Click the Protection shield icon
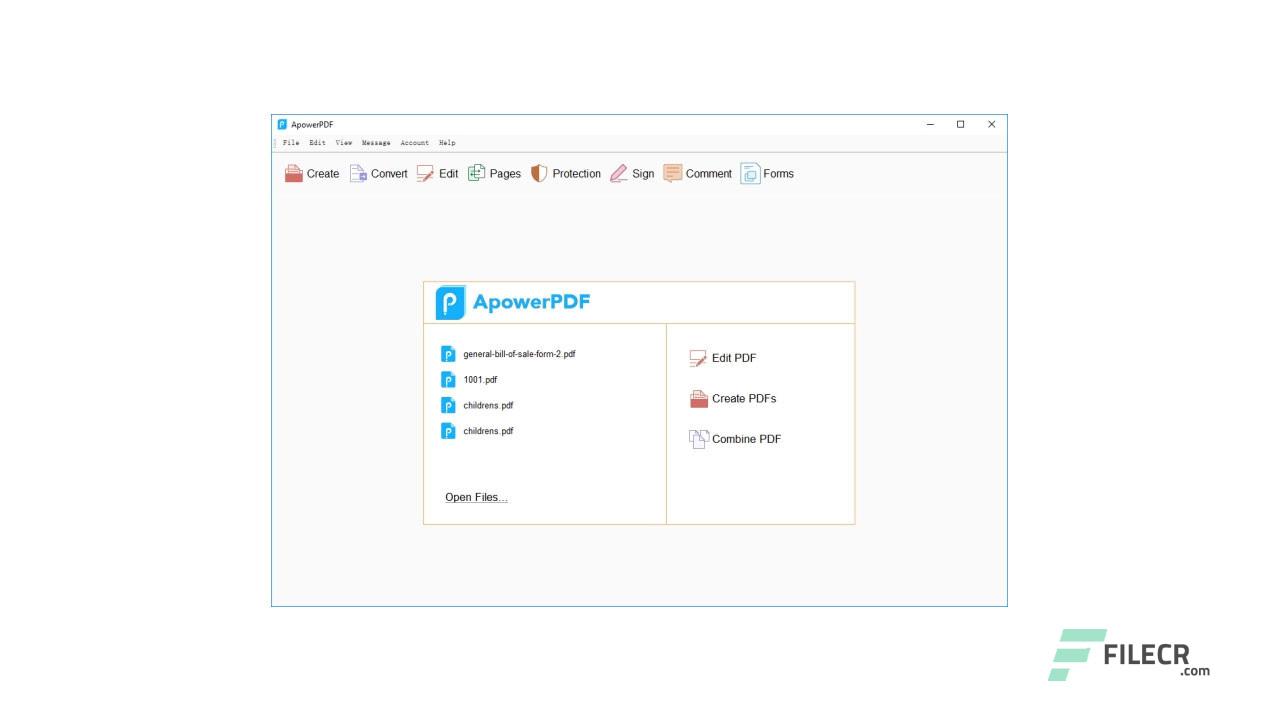This screenshot has height=720, width=1280. 539,174
